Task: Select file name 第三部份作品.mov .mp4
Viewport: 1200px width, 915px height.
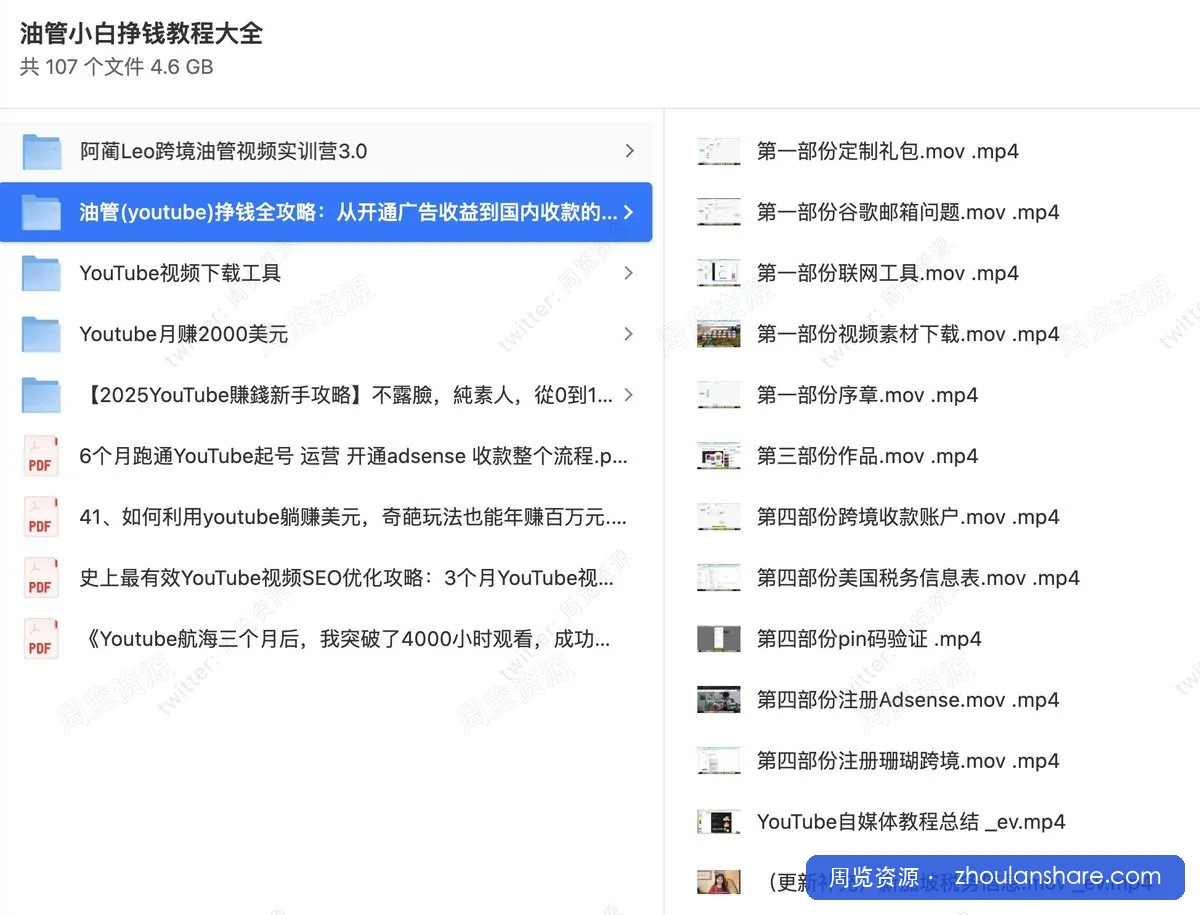Action: [867, 456]
